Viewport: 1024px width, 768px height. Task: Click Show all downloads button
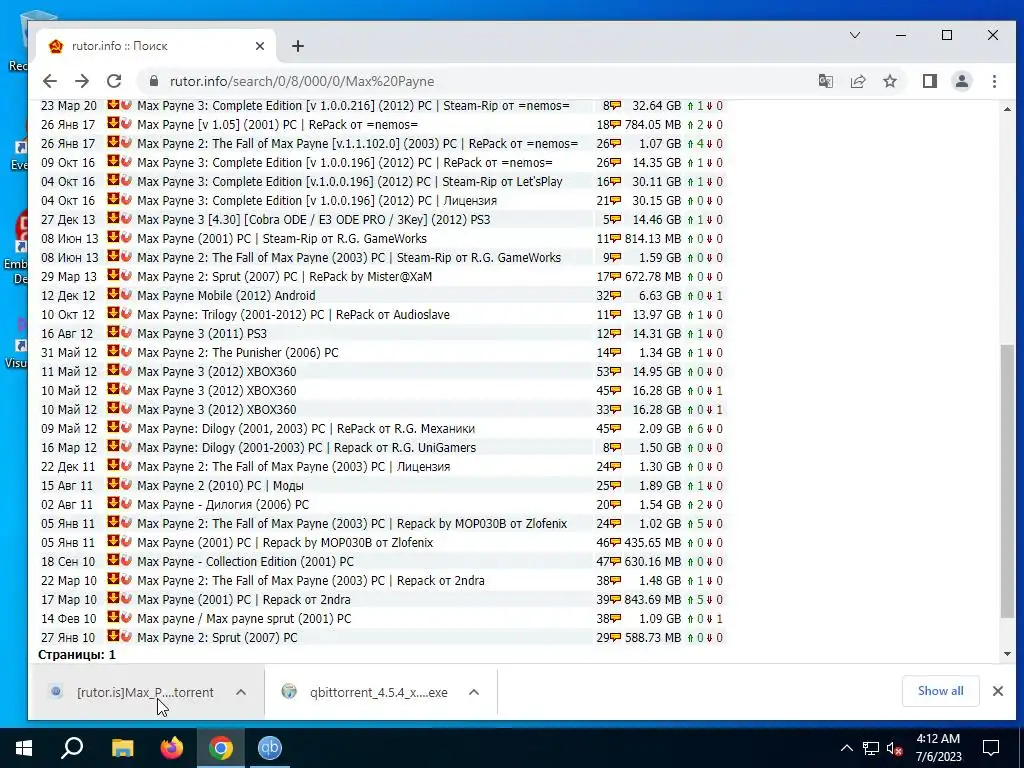click(x=940, y=691)
